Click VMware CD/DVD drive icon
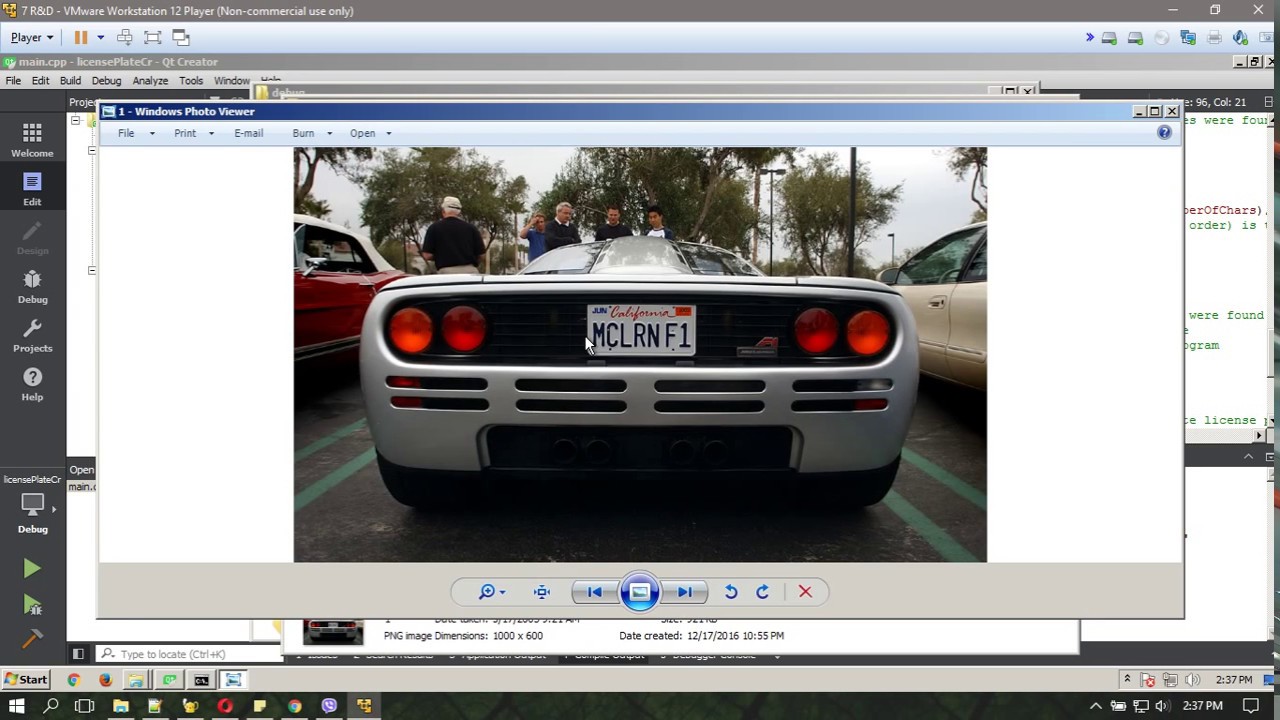Image resolution: width=1280 pixels, height=720 pixels. pyautogui.click(x=1162, y=38)
